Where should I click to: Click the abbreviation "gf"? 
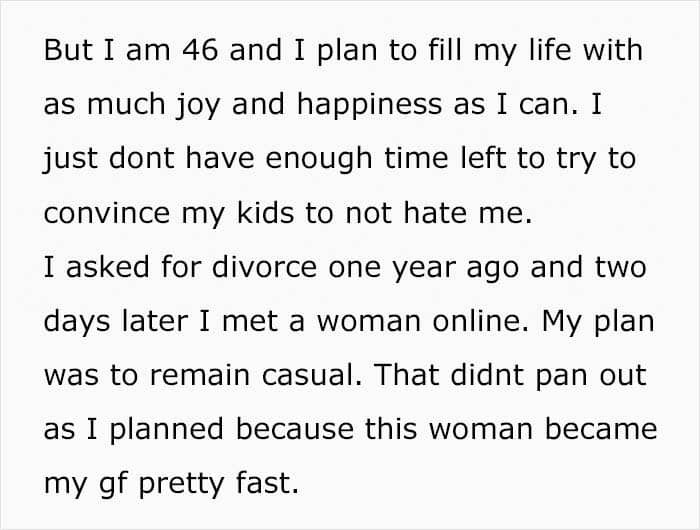[125, 485]
